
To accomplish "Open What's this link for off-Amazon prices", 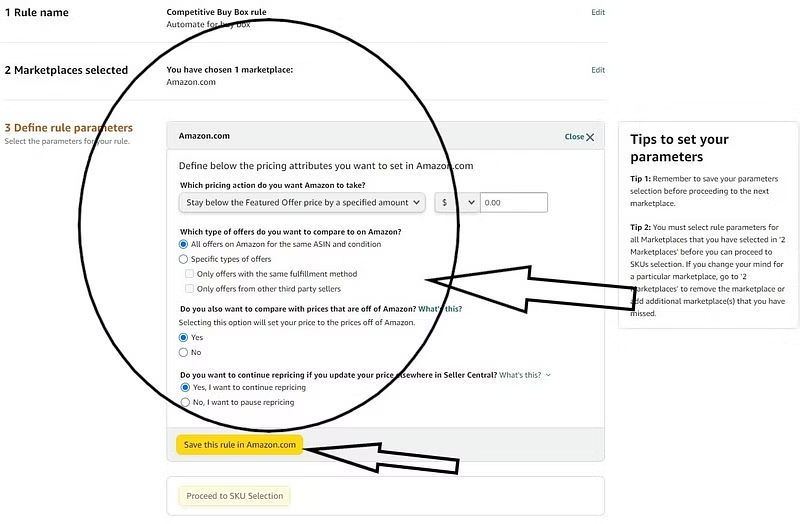I will (440, 309).
